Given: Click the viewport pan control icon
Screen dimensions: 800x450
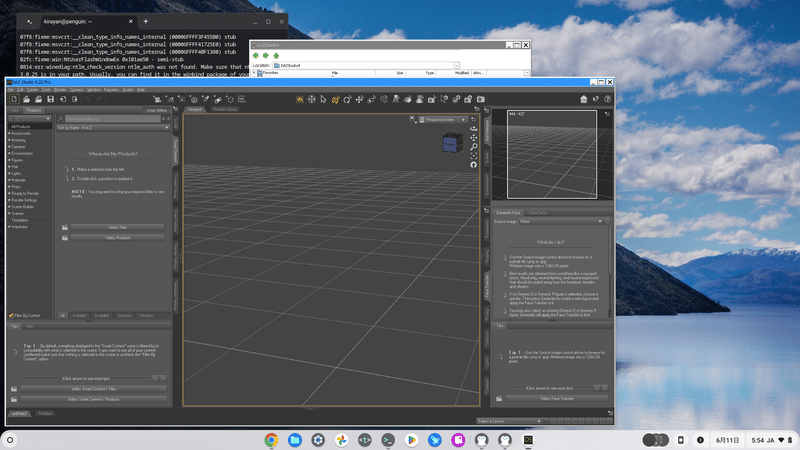Looking at the screenshot, I should 473,138.
